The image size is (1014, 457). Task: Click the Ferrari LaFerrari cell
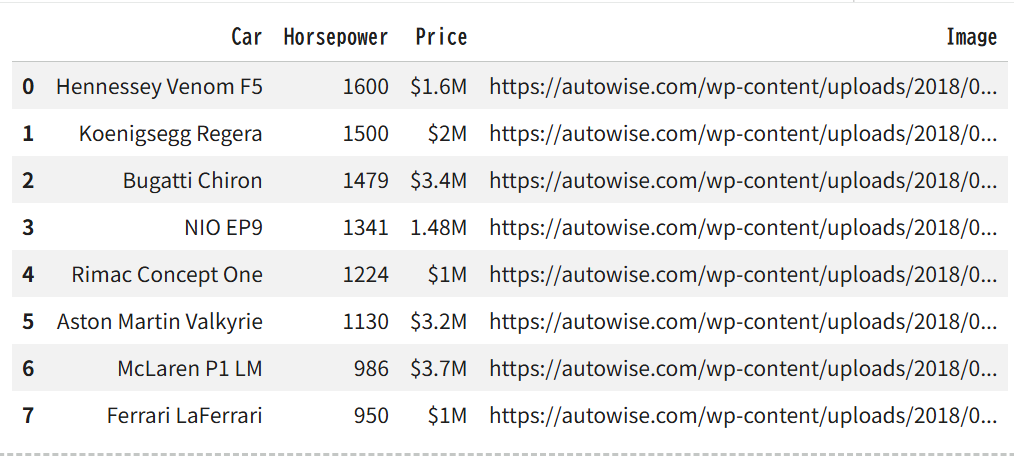pos(184,416)
